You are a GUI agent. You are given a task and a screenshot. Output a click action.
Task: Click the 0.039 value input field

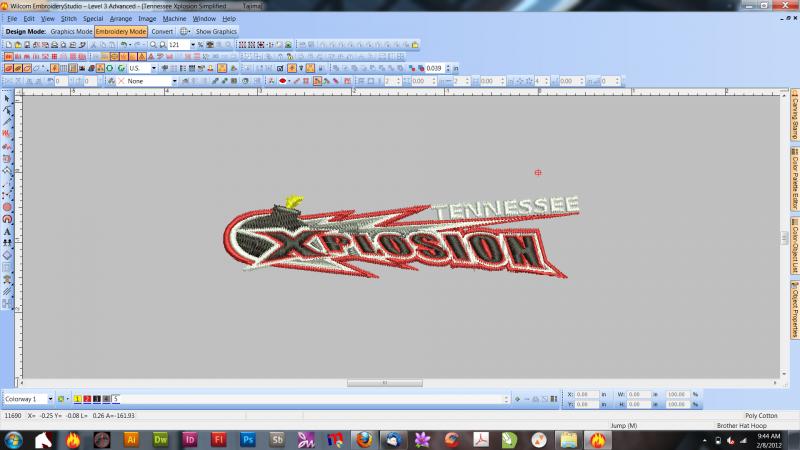[435, 68]
